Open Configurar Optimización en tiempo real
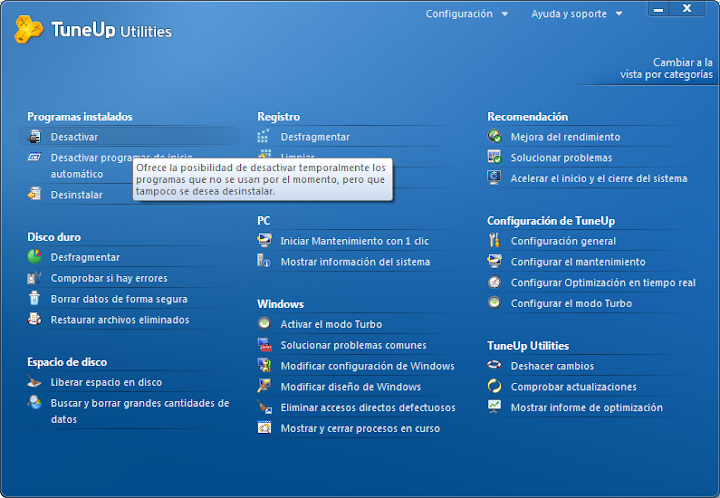 click(603, 282)
